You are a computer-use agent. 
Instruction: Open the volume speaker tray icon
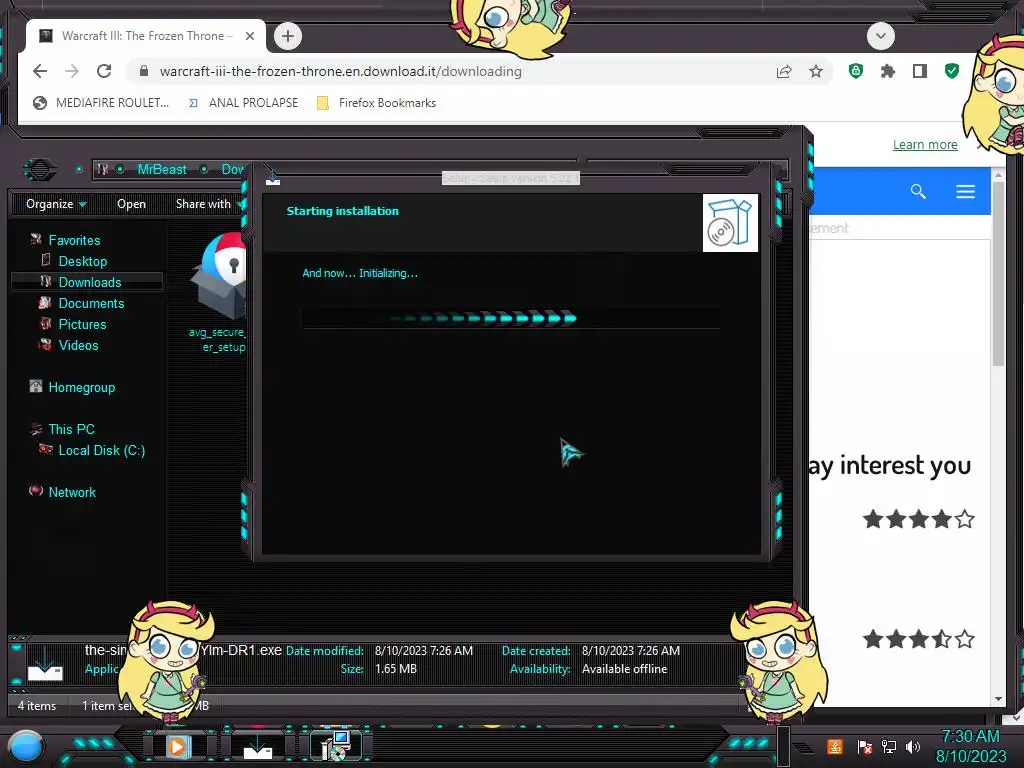pos(913,746)
